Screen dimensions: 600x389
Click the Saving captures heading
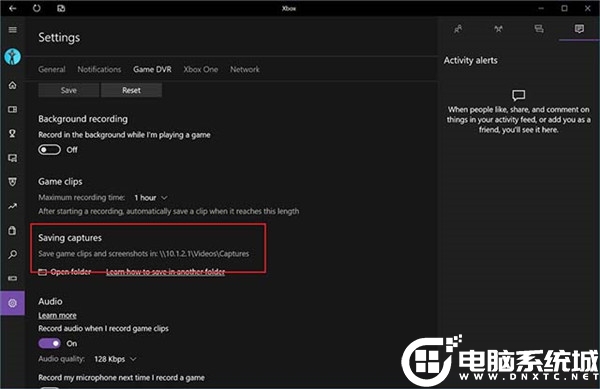click(x=70, y=238)
